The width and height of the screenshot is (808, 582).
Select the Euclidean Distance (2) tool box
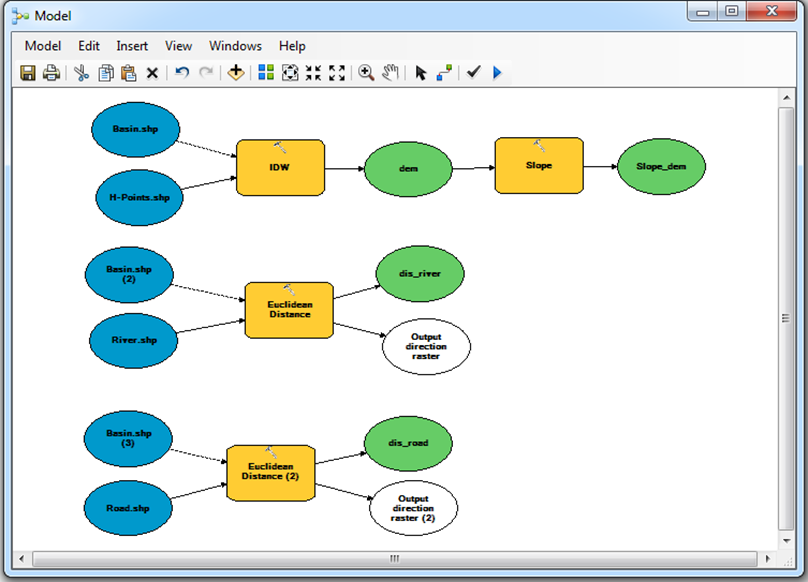pos(271,473)
